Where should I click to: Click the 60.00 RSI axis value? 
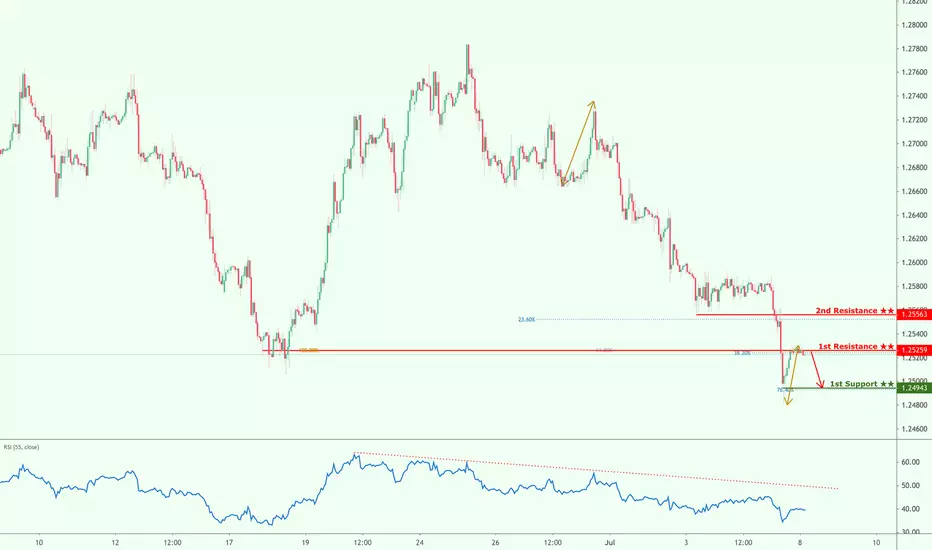pos(911,462)
